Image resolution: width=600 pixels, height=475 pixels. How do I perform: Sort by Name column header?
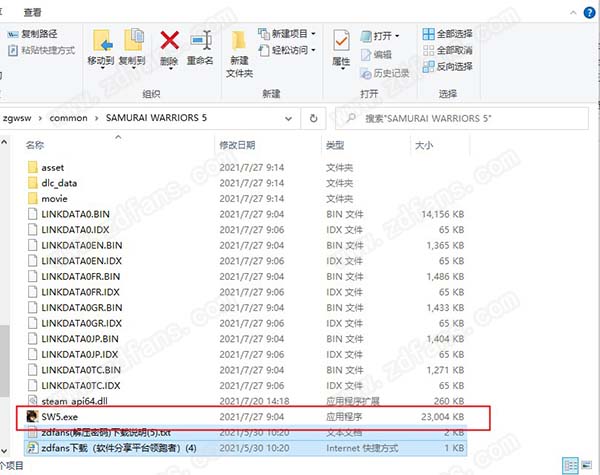(34, 145)
